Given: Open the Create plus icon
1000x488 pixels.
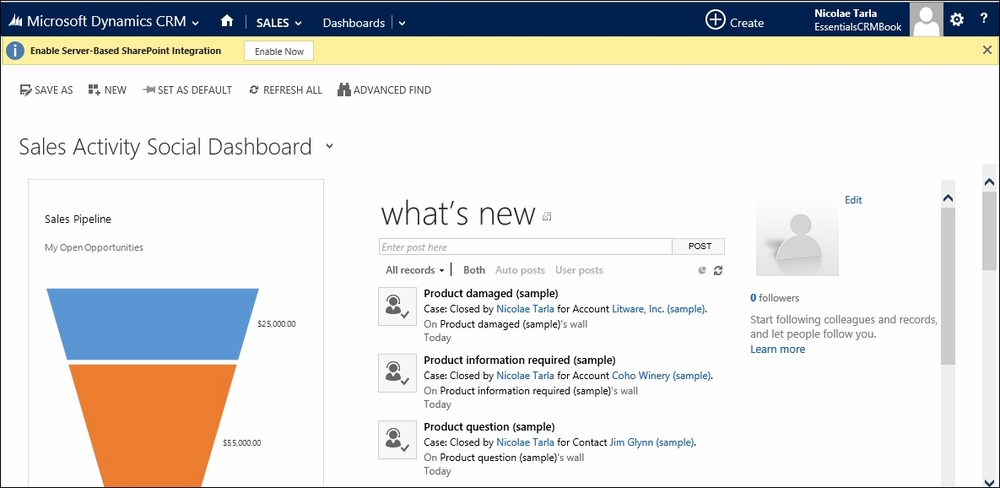Looking at the screenshot, I should (715, 20).
